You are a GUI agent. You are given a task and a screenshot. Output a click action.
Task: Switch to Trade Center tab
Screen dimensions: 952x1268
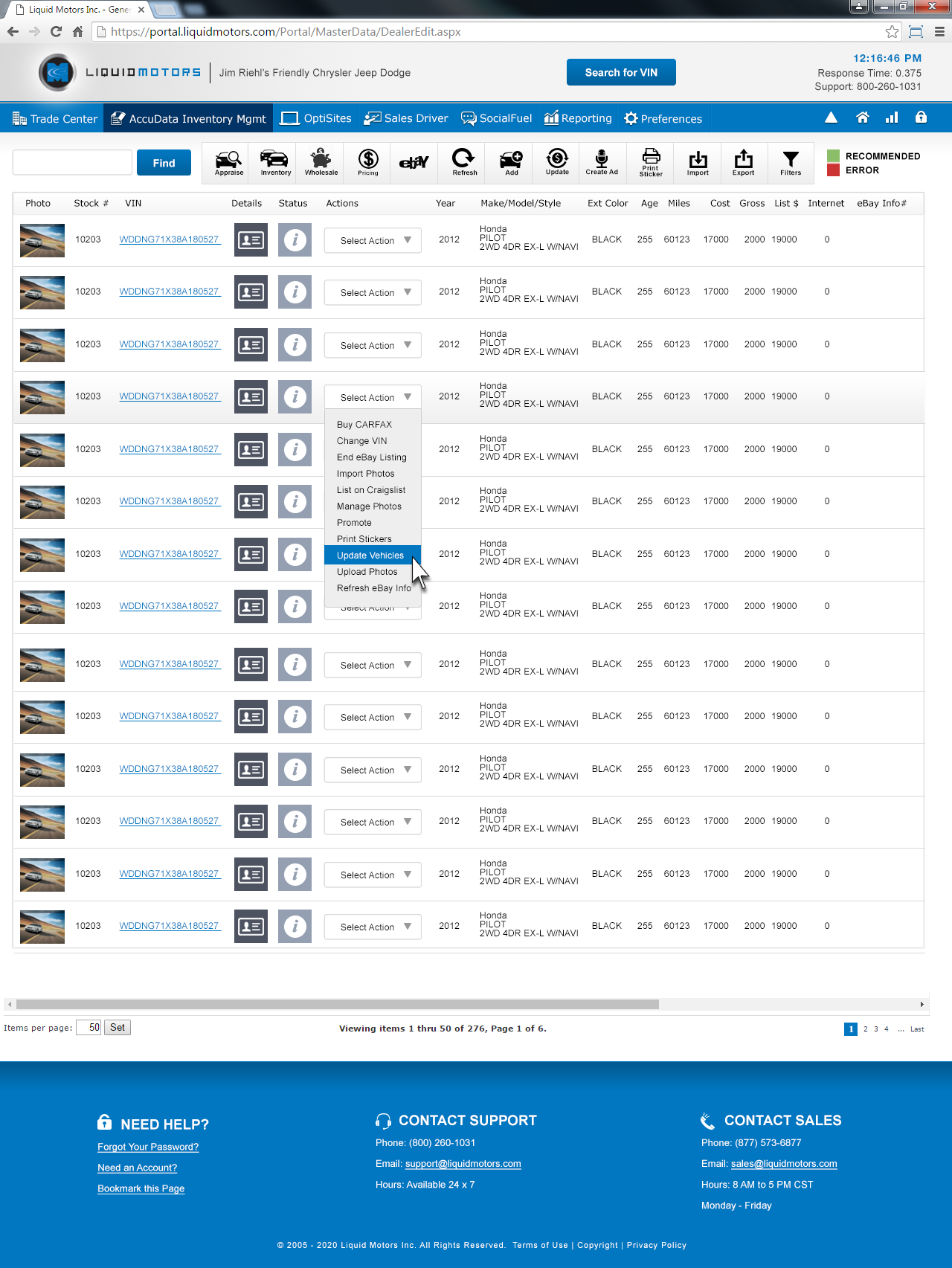[54, 118]
